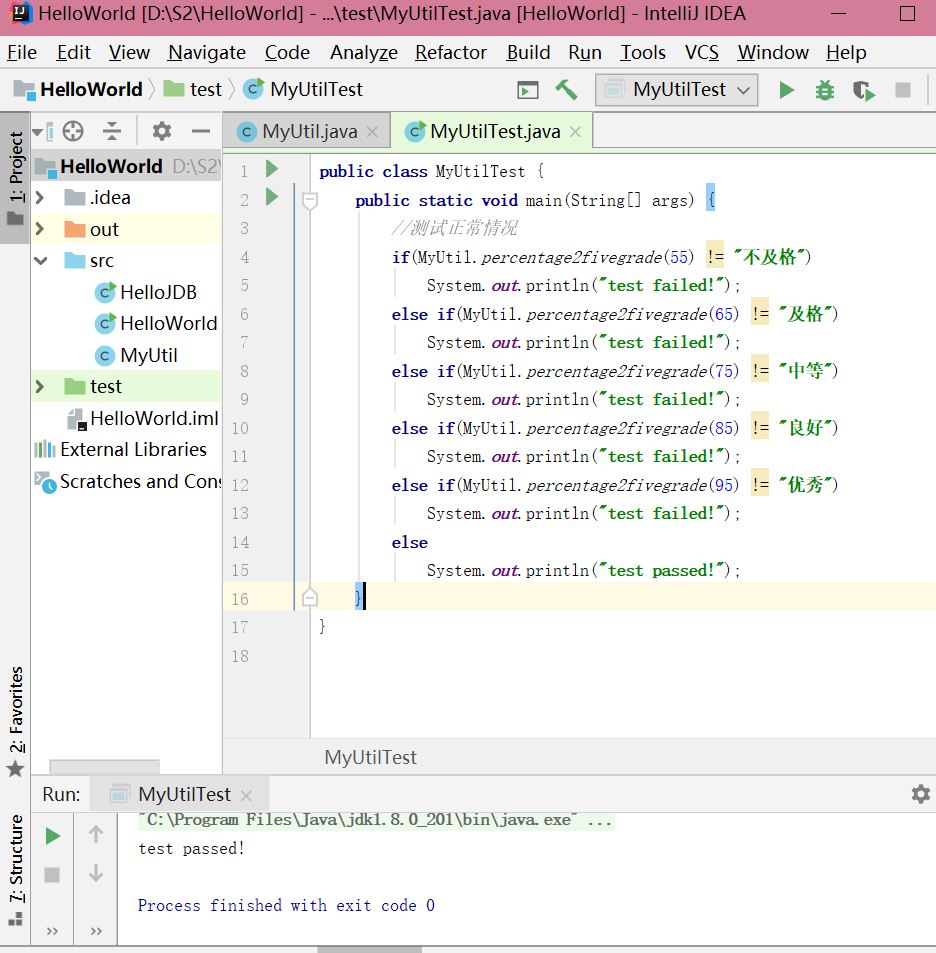The height and width of the screenshot is (953, 936).
Task: Click the Run console horizontal scrollbar
Action: click(x=370, y=949)
